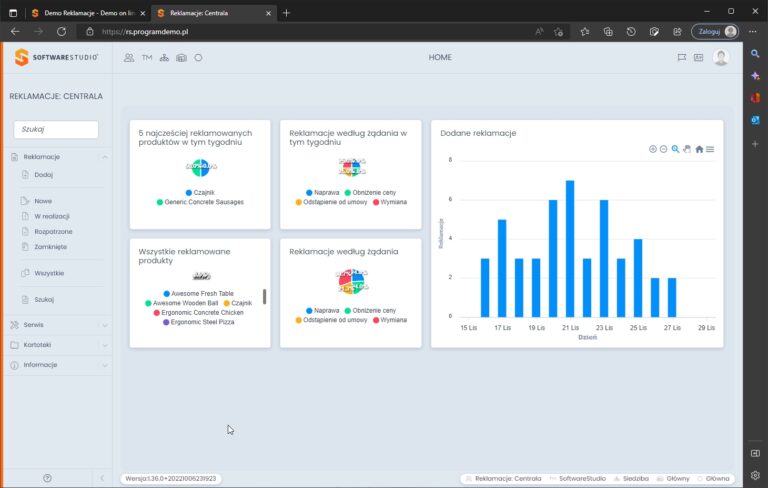Toggle Naprawa series in weekly demands chart

[322, 193]
